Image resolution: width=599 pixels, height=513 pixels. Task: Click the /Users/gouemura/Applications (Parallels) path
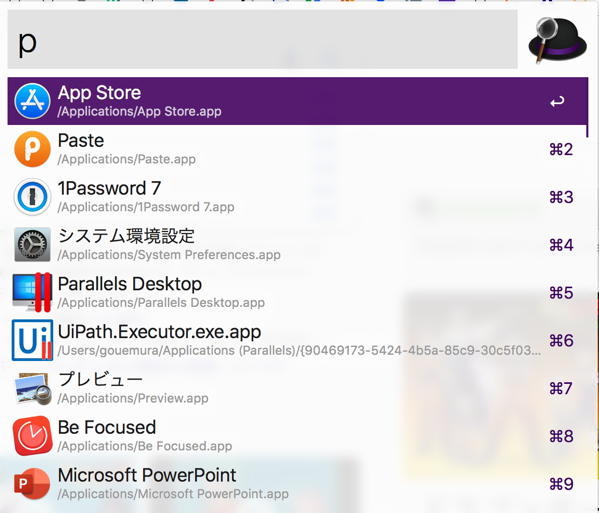point(299,350)
